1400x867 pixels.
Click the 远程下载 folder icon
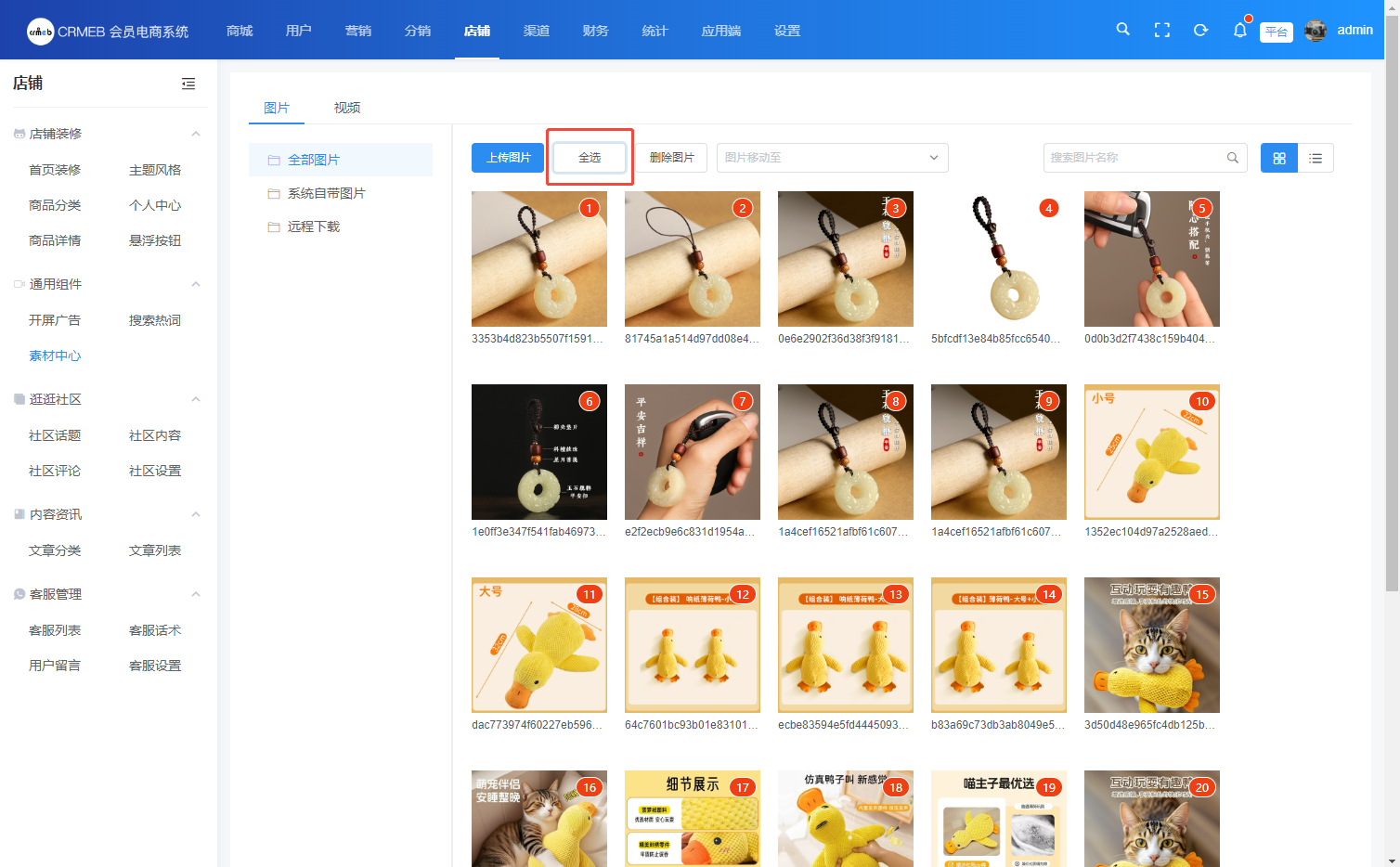coord(274,226)
